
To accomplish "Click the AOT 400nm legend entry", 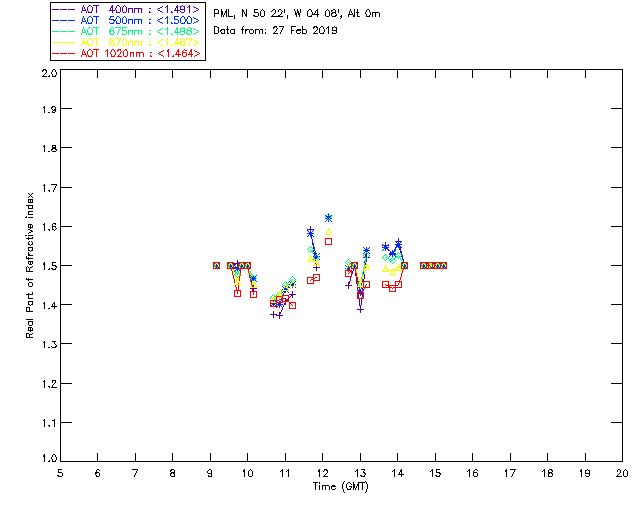I will coord(126,9).
